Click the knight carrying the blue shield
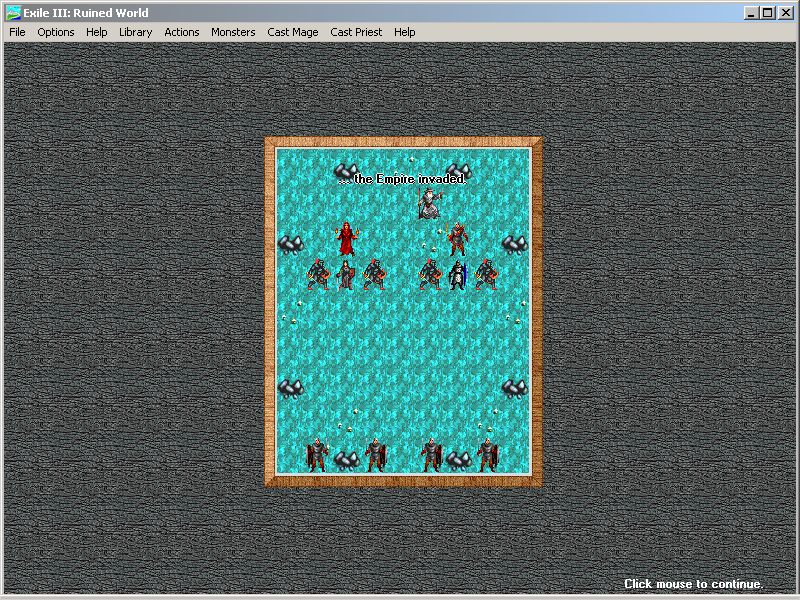The width and height of the screenshot is (800, 600). pyautogui.click(x=459, y=273)
